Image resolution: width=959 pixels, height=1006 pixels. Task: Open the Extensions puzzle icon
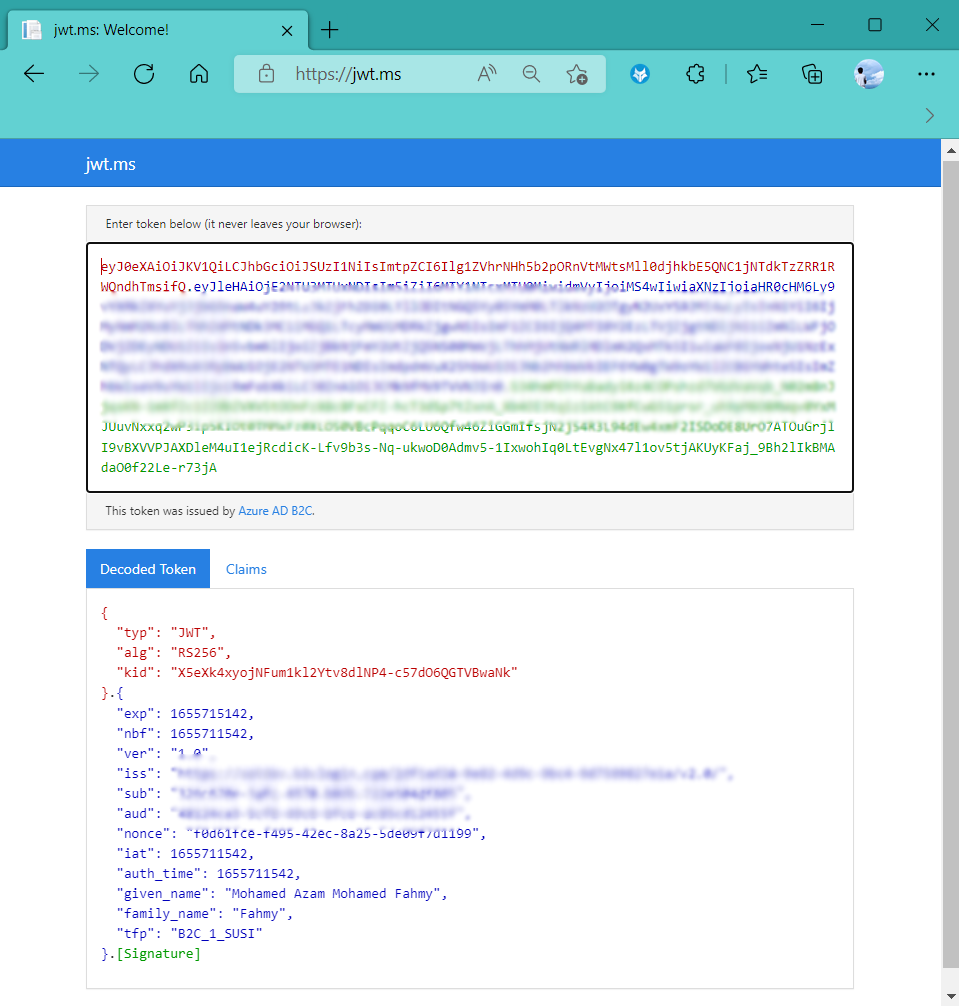695,74
